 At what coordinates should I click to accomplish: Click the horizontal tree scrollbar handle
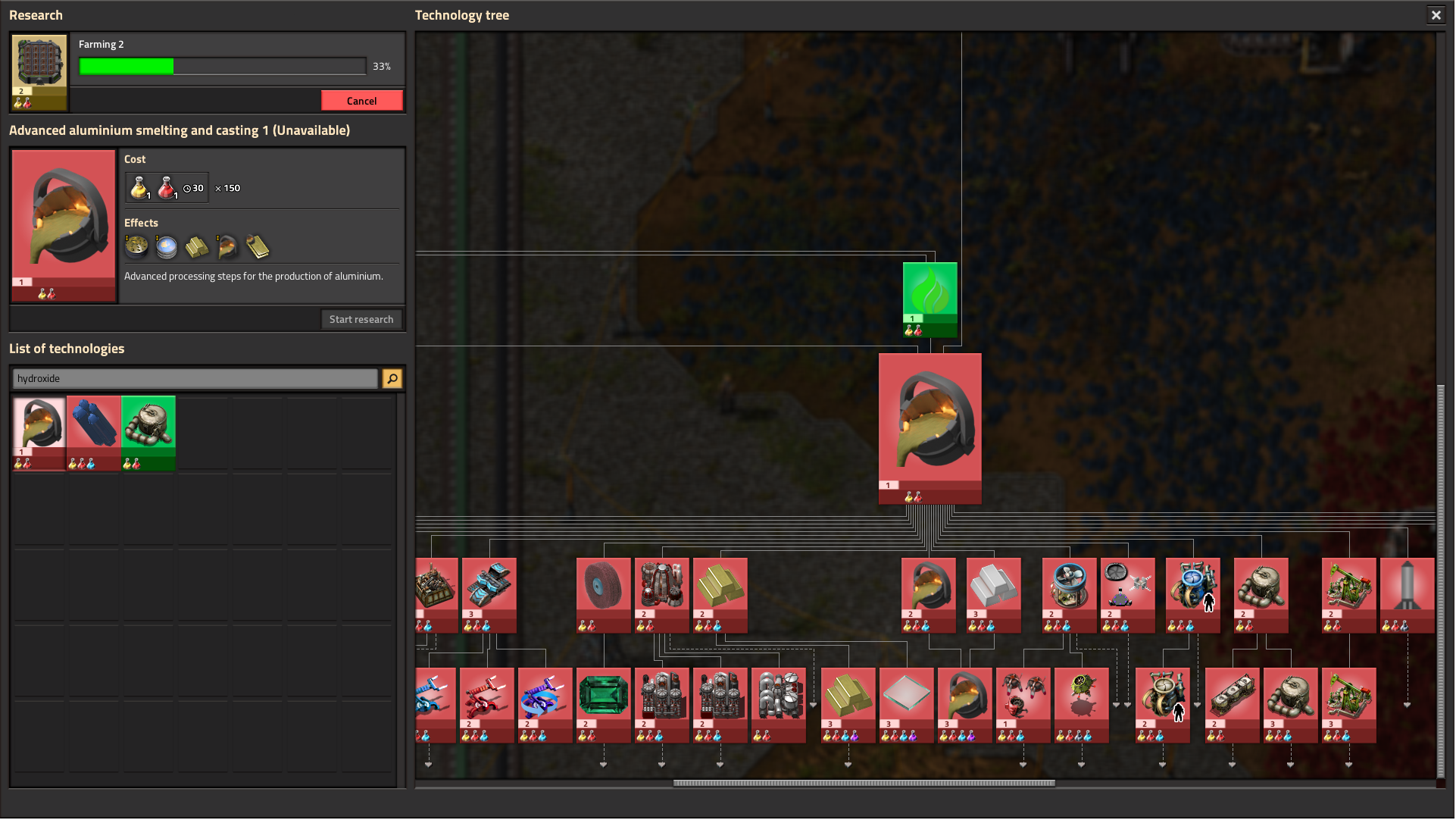click(x=864, y=784)
